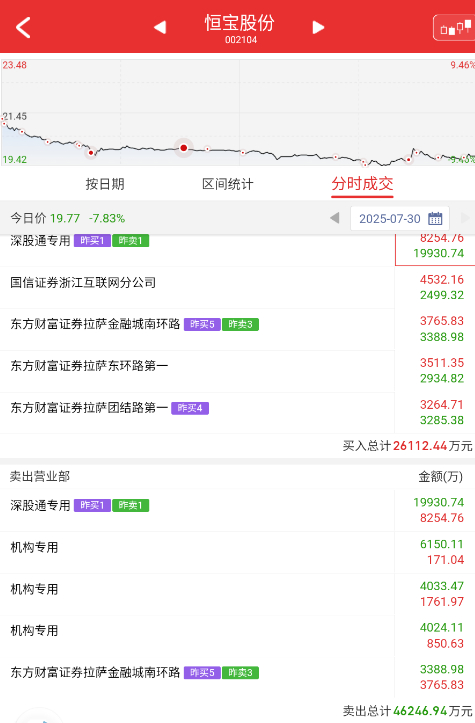The width and height of the screenshot is (475, 723).
Task: Click the 金额(万) column header
Action: tap(440, 476)
